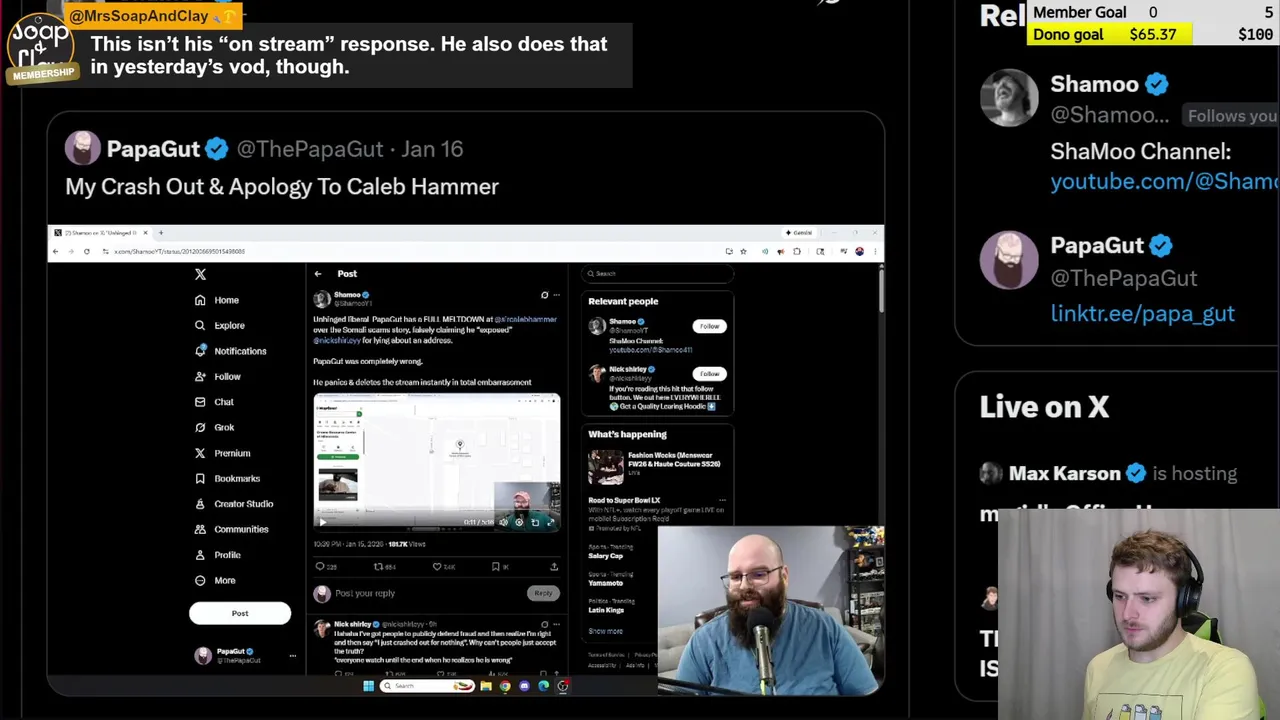The height and width of the screenshot is (720, 1280).
Task: Click Show more under trends
Action: click(605, 631)
